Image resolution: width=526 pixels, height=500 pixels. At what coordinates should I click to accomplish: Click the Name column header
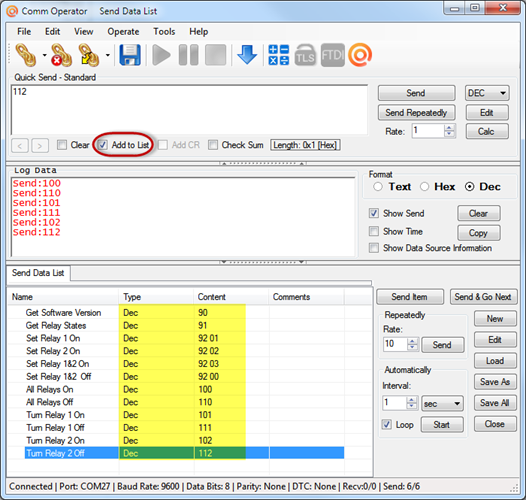[x=63, y=297]
